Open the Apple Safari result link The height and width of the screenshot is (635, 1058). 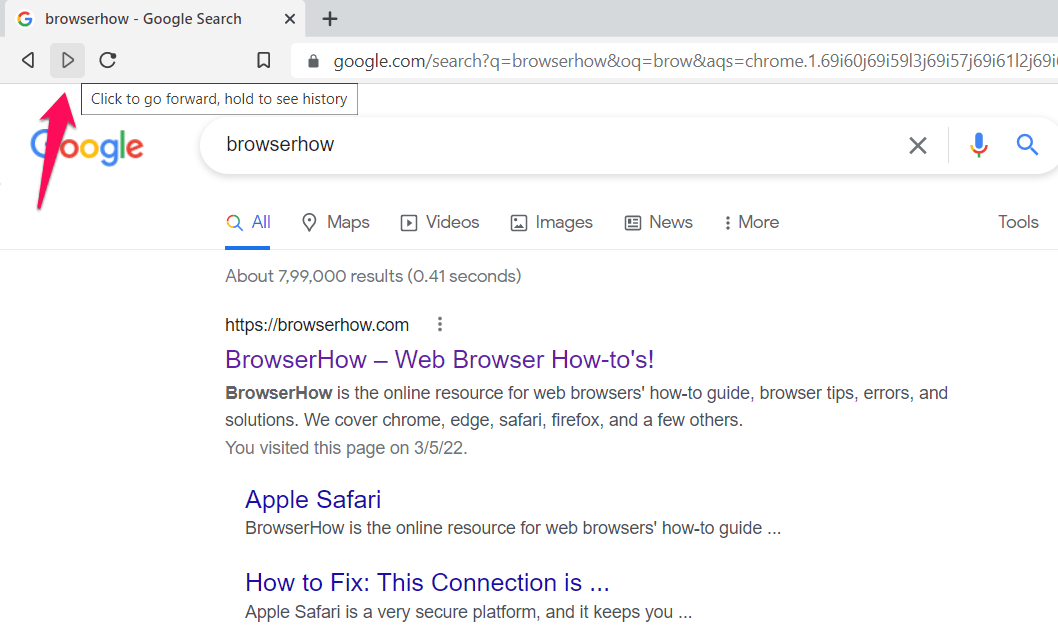pos(313,499)
